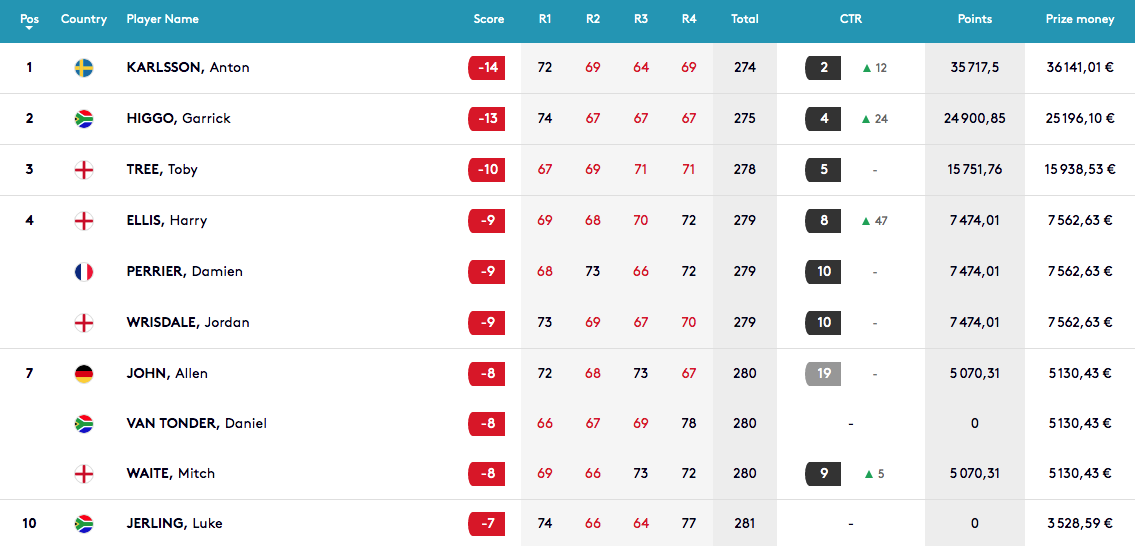Click CTR rank badge 19 for John
The height and width of the screenshot is (546, 1135).
click(x=823, y=374)
